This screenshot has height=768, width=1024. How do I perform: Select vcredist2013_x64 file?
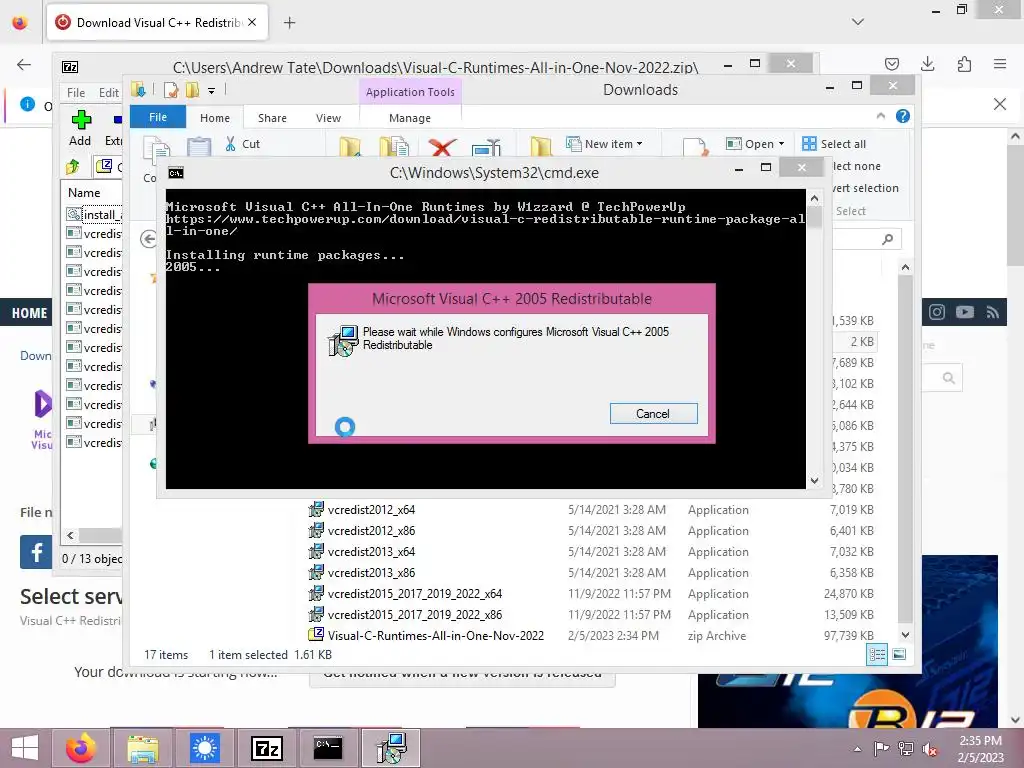[x=371, y=551]
